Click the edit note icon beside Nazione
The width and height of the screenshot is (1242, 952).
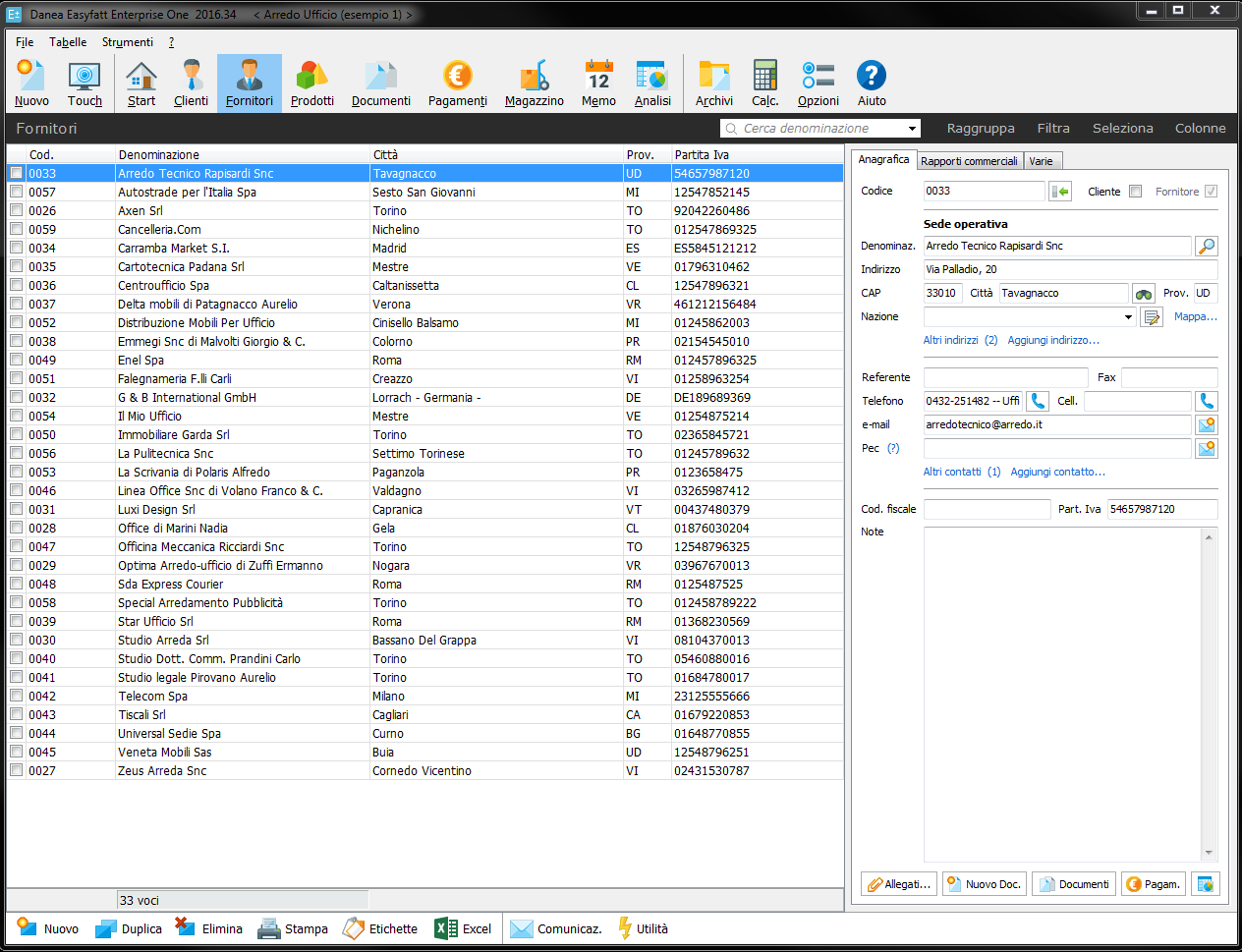pos(1152,317)
